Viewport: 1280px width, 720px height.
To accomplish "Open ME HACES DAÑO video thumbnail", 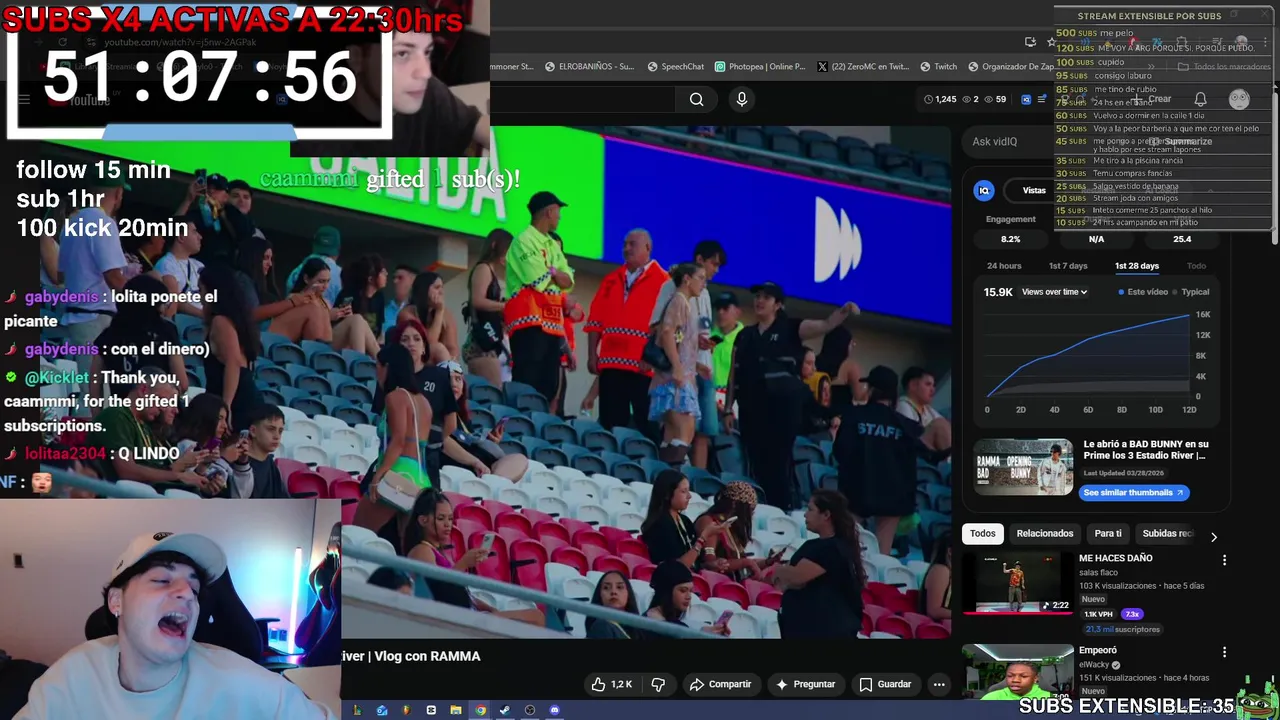I will coord(1017,582).
